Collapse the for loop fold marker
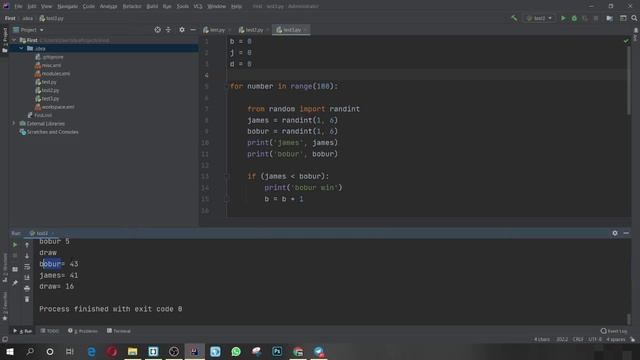The image size is (640, 360). pyautogui.click(x=227, y=87)
